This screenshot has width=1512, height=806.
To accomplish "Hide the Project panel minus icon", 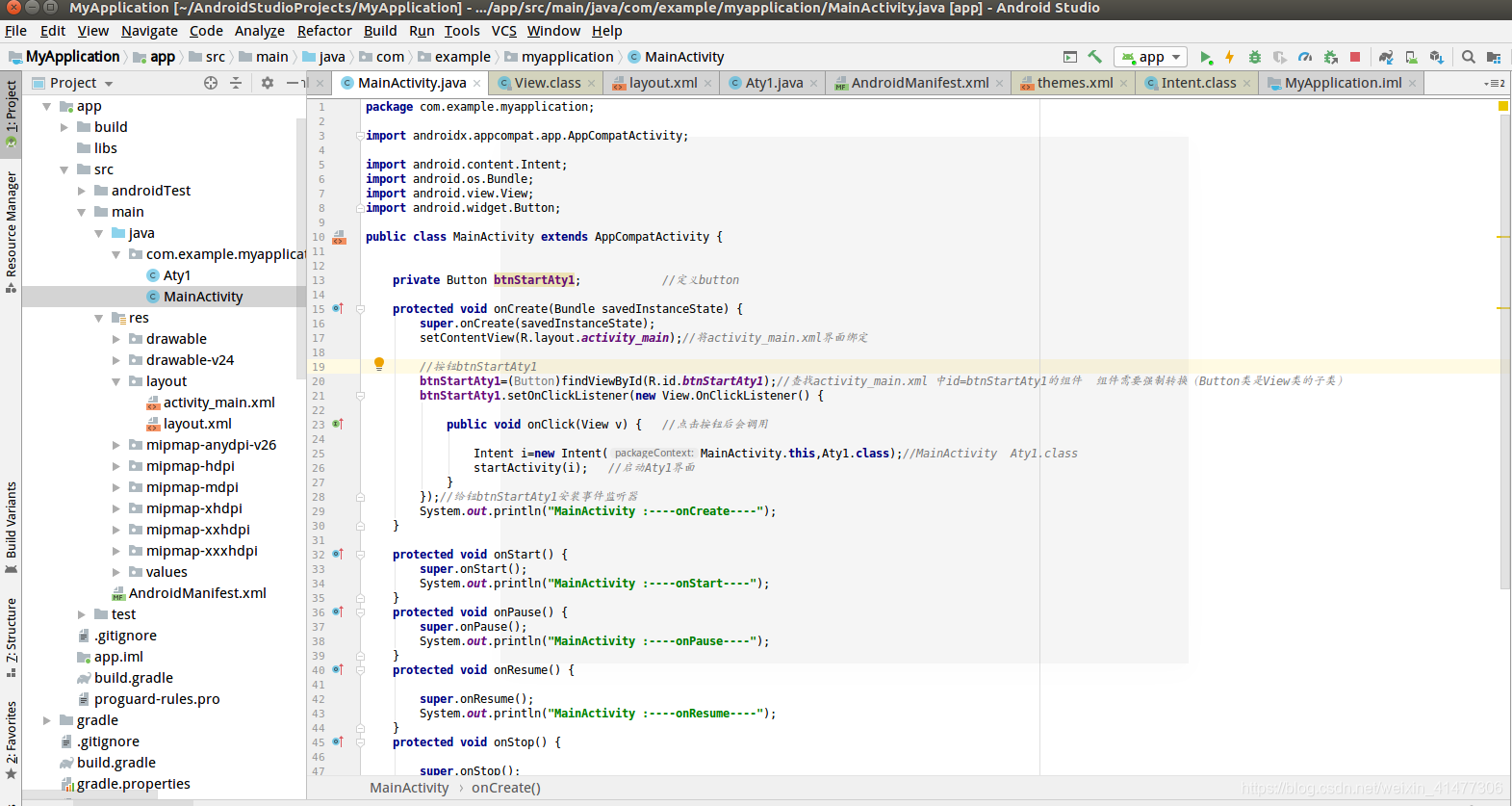I will tap(294, 83).
